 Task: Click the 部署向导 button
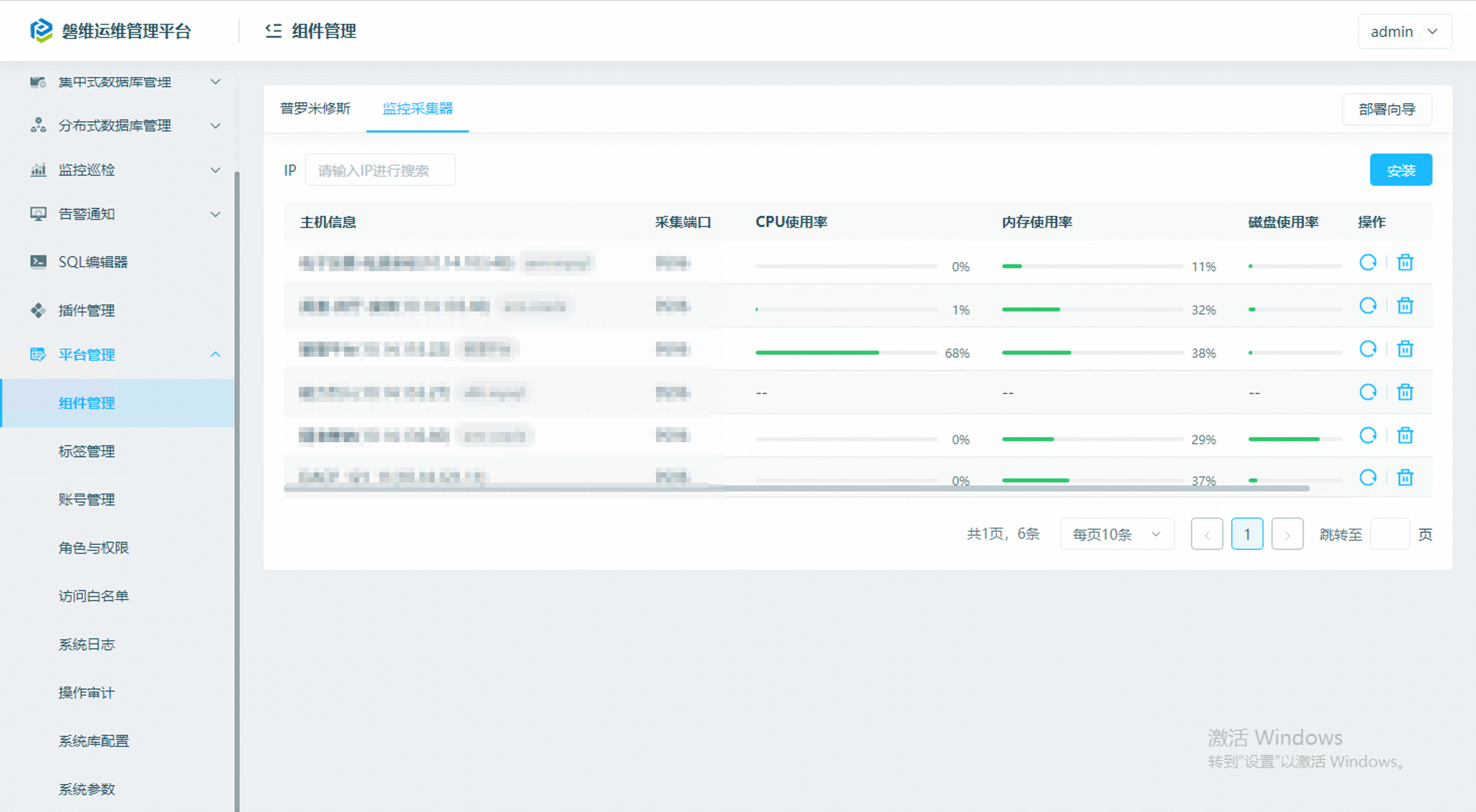[1386, 109]
